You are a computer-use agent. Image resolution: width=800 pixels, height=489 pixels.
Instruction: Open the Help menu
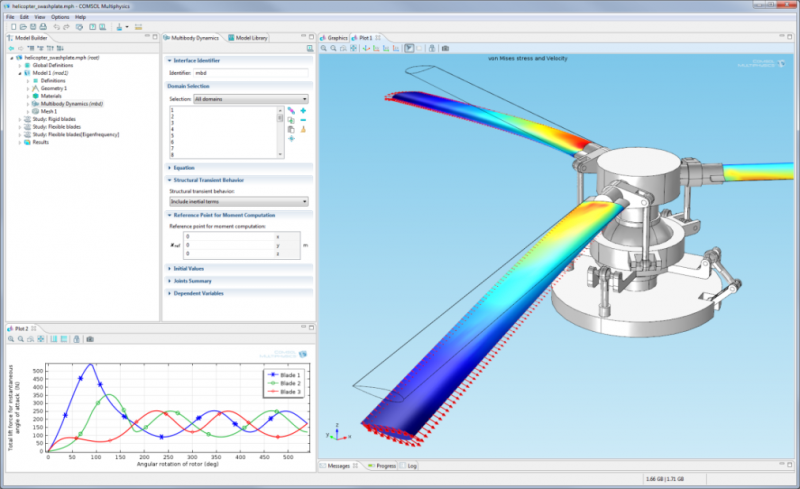[81, 17]
